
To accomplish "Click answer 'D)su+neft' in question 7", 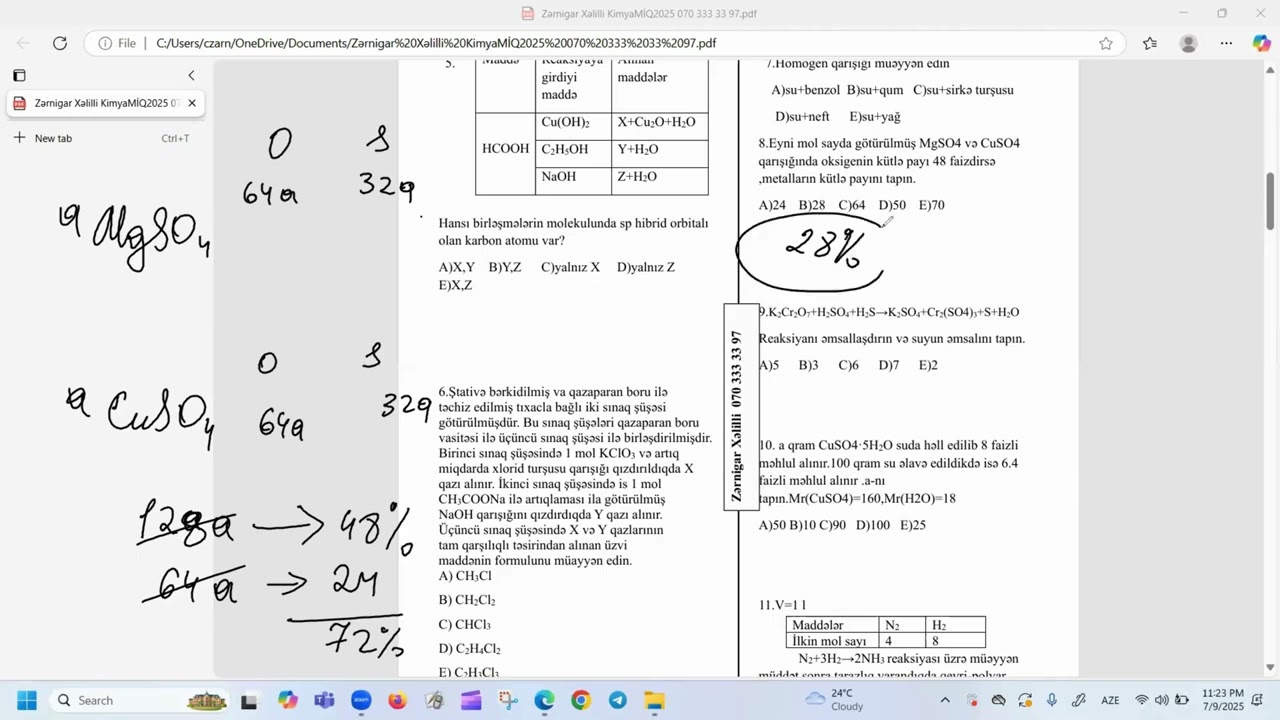I will click(802, 117).
